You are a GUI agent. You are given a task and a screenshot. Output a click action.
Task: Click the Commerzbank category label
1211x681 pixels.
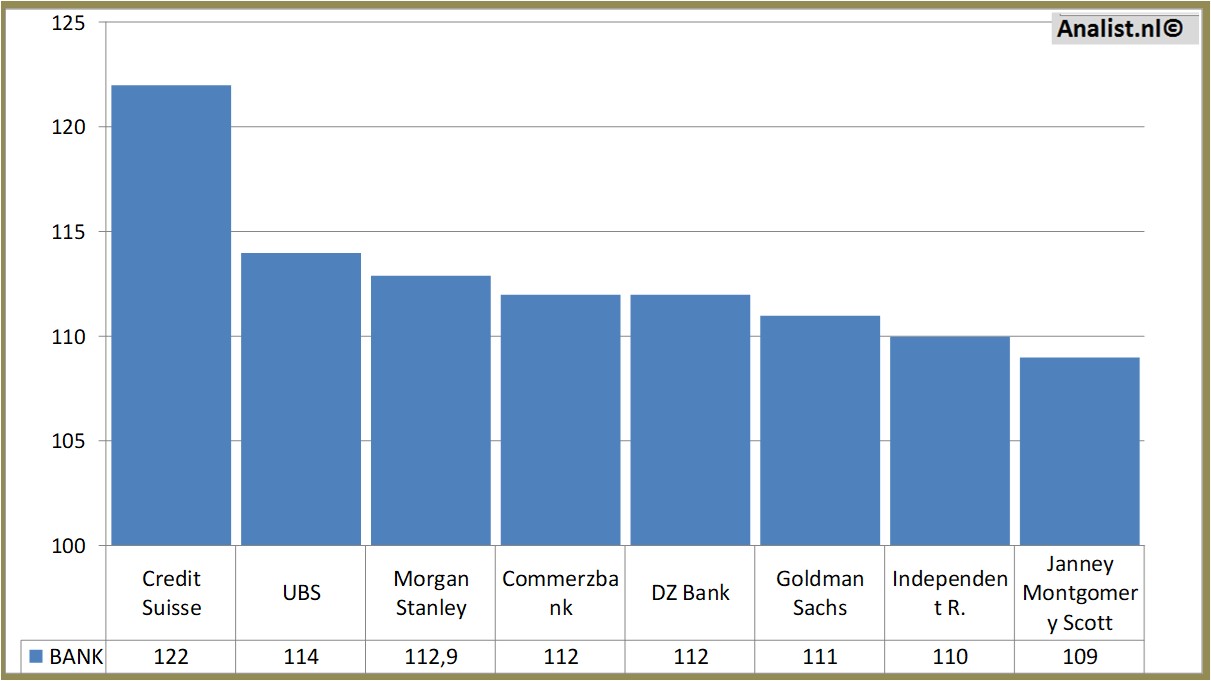coord(560,593)
